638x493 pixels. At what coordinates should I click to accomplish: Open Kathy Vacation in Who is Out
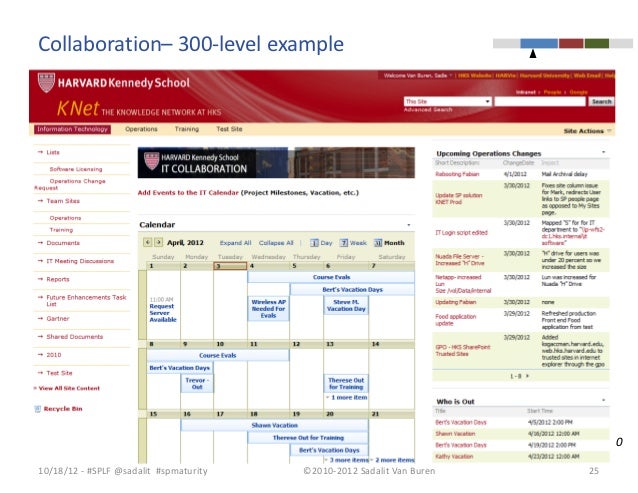(x=454, y=456)
